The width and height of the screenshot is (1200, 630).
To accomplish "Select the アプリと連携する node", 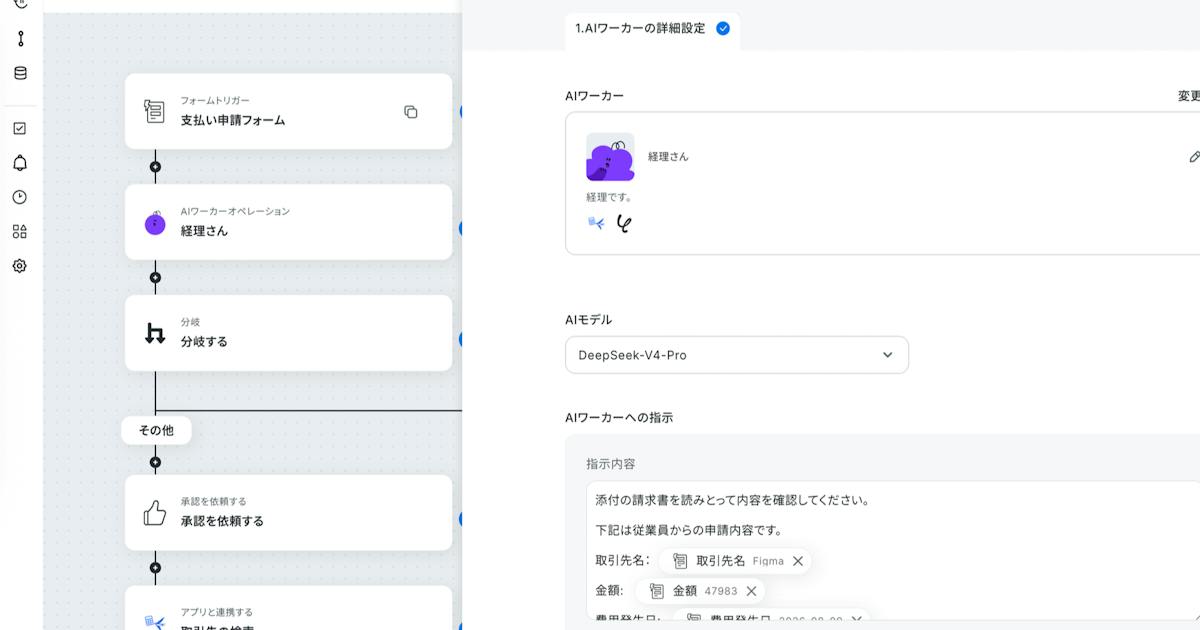I will click(x=288, y=608).
